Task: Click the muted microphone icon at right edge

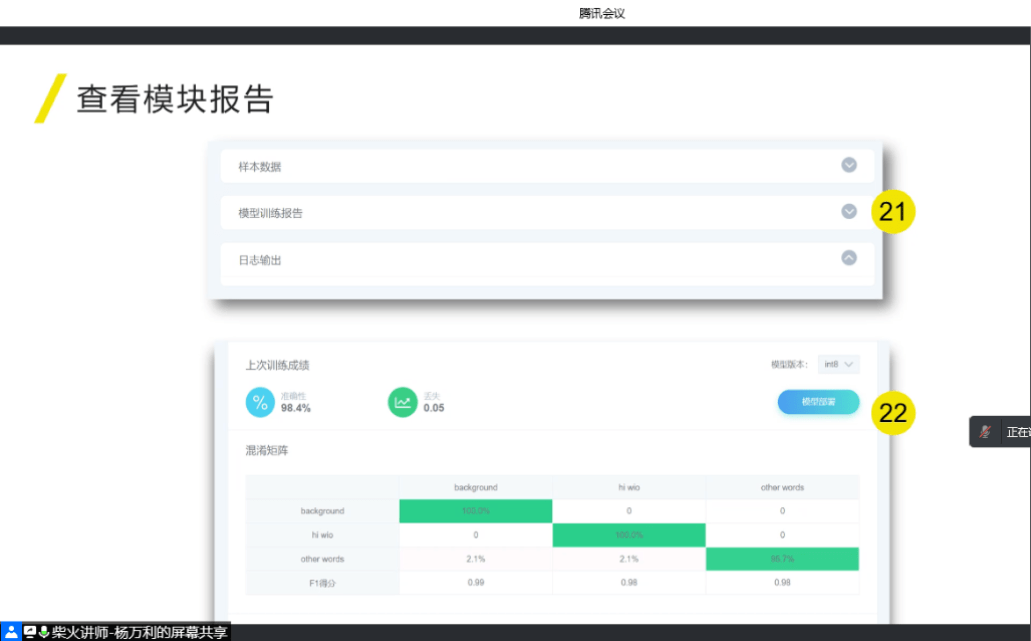Action: coord(986,432)
